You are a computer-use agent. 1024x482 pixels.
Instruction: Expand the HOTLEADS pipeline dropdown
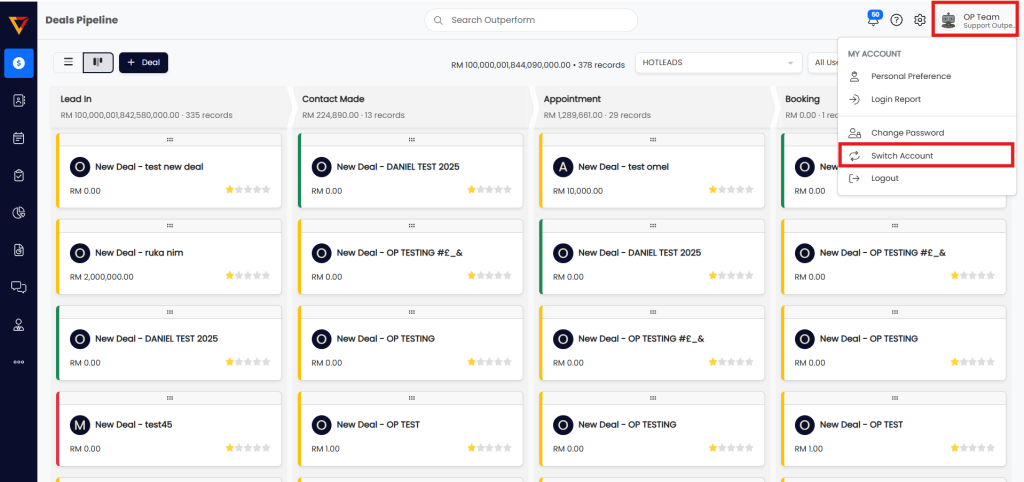(719, 63)
